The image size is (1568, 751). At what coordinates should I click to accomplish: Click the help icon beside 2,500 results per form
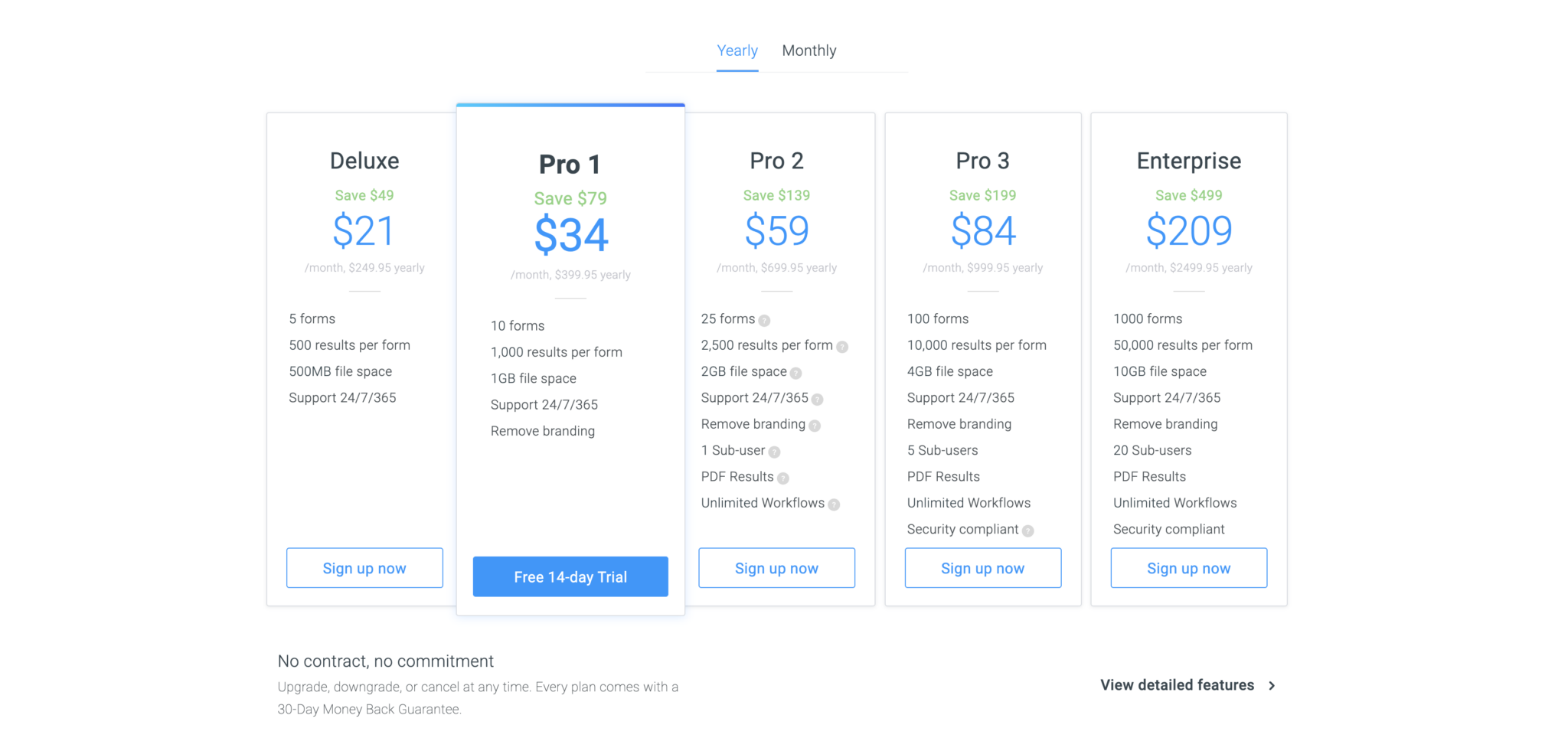[842, 346]
